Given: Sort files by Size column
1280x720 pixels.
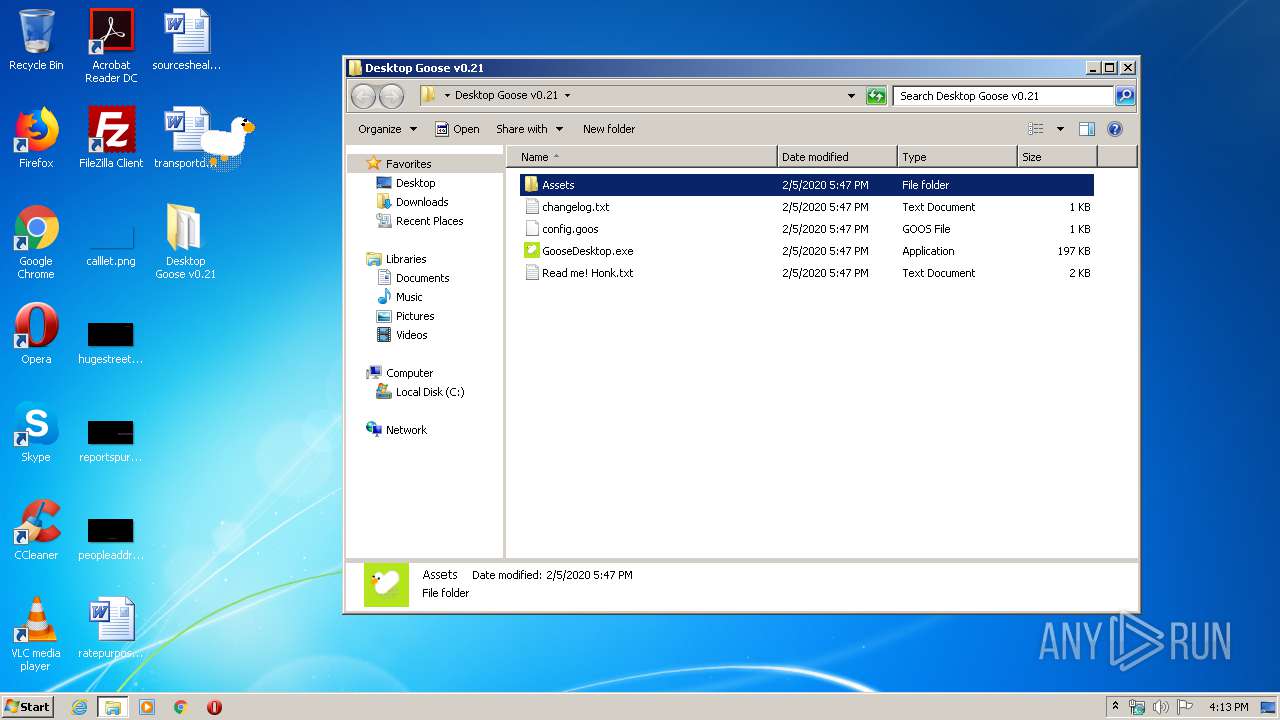Looking at the screenshot, I should 1057,157.
